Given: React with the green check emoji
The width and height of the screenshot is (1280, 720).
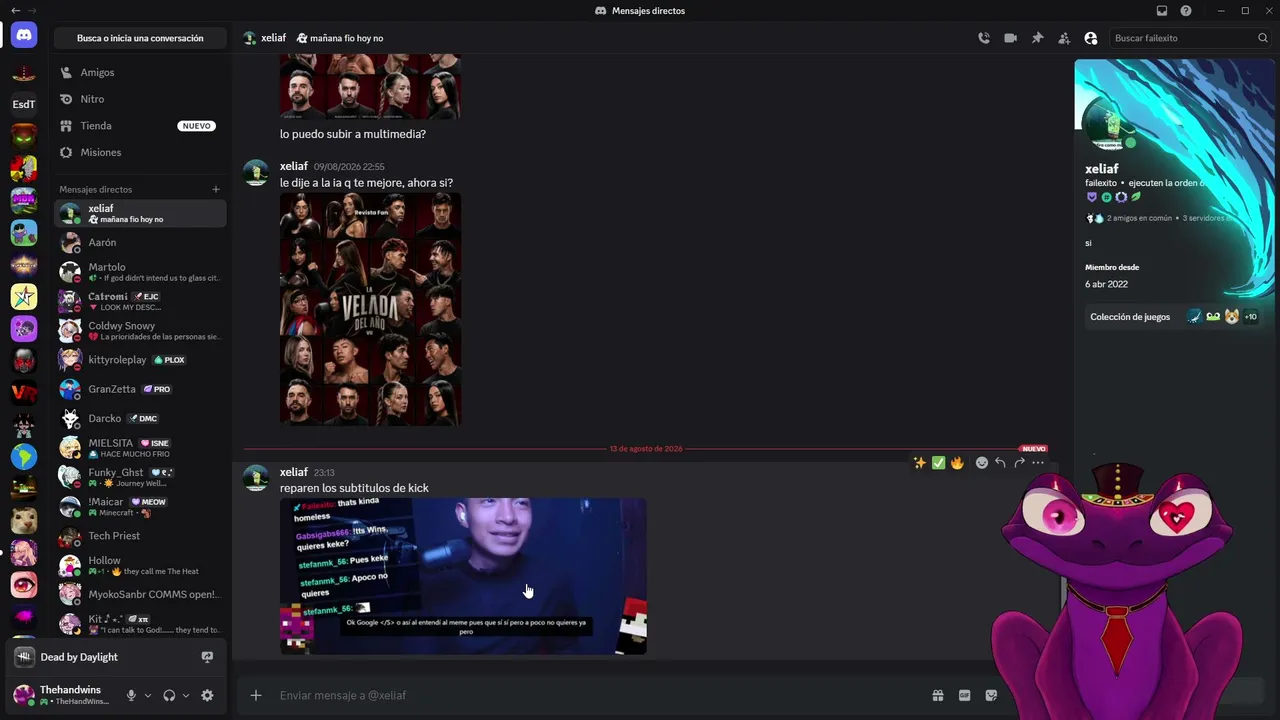Looking at the screenshot, I should (x=938, y=463).
